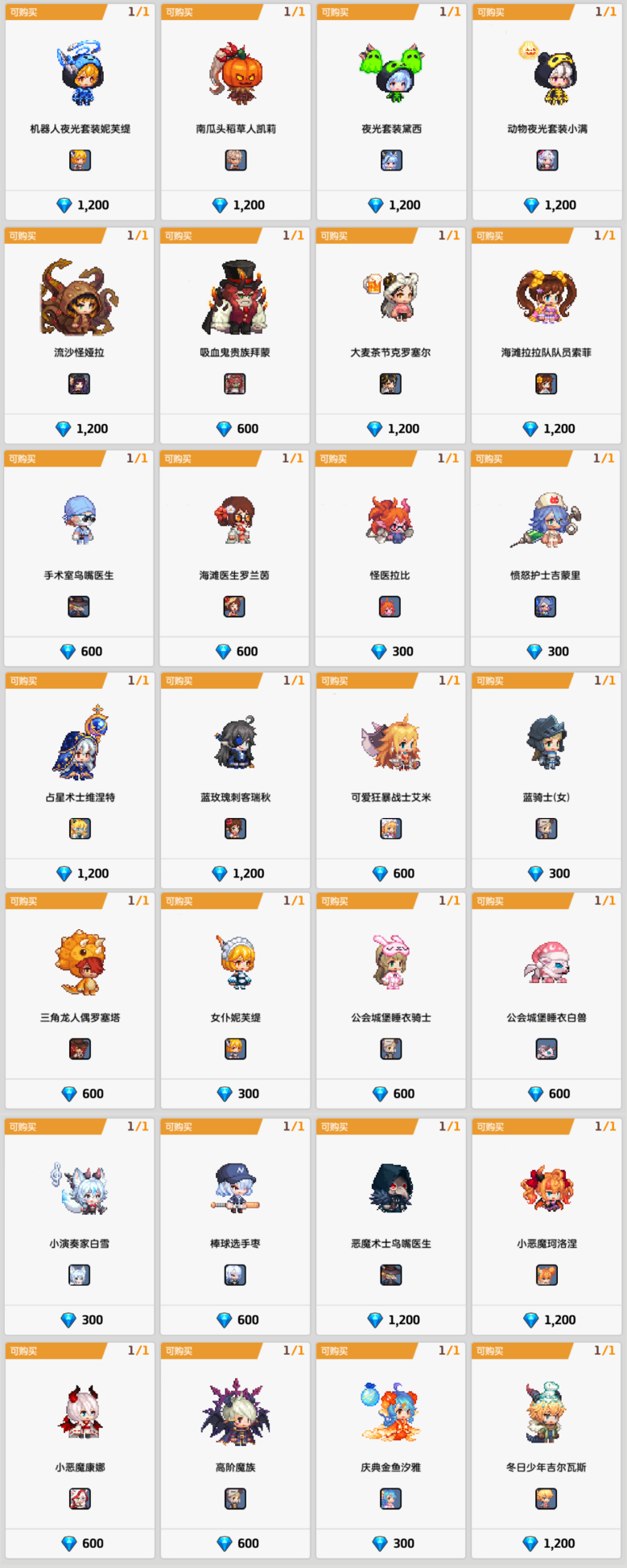Click the 可购买 tag on 大麦茶节克罗塞尔
Screen dimensions: 627x1568
[x=335, y=236]
